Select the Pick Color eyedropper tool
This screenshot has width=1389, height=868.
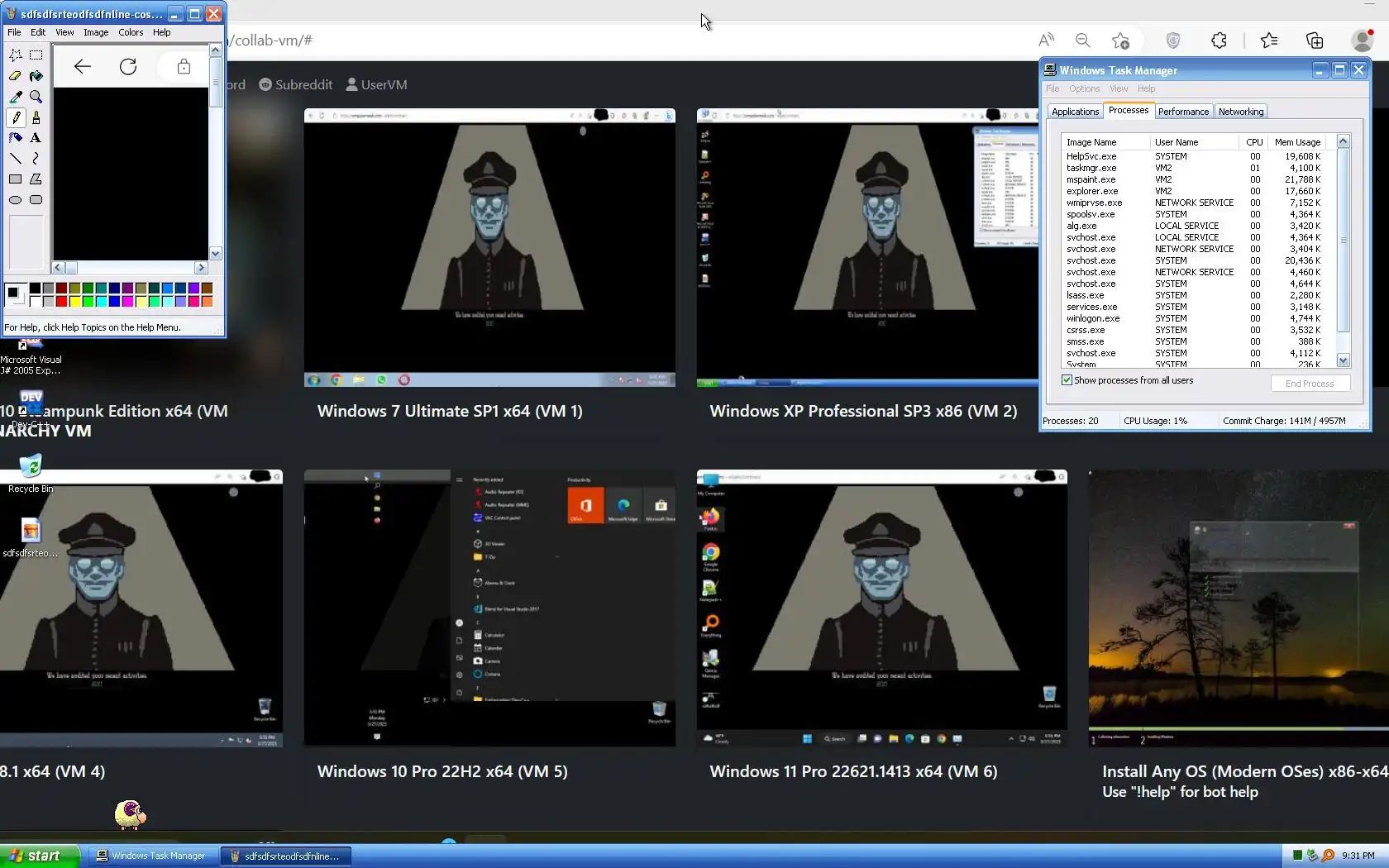tap(16, 97)
